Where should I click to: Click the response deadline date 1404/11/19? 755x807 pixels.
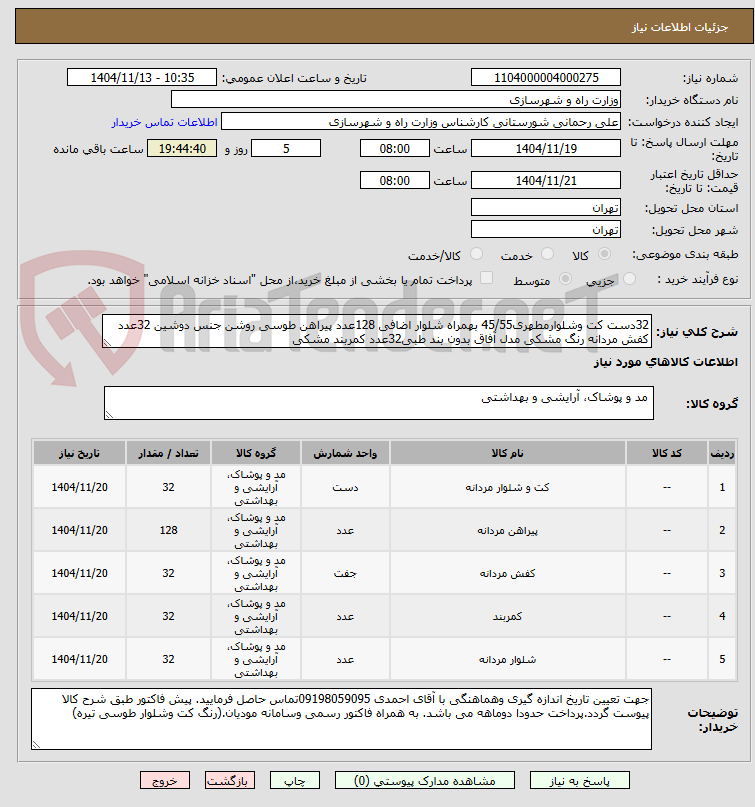(546, 148)
